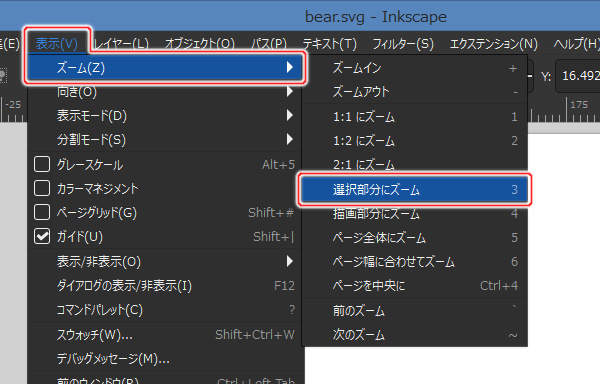Uncheck the ガイド(U) checkbox
600x384 pixels.
coord(42,236)
